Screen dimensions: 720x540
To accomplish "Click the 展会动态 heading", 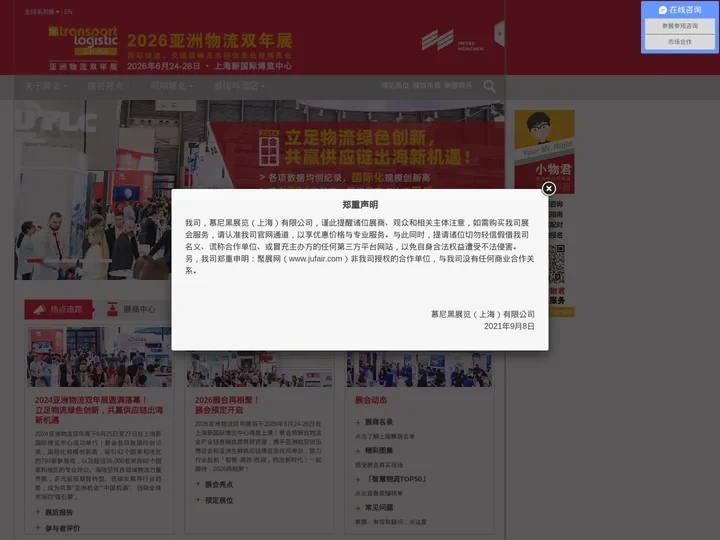I will pyautogui.click(x=371, y=400).
